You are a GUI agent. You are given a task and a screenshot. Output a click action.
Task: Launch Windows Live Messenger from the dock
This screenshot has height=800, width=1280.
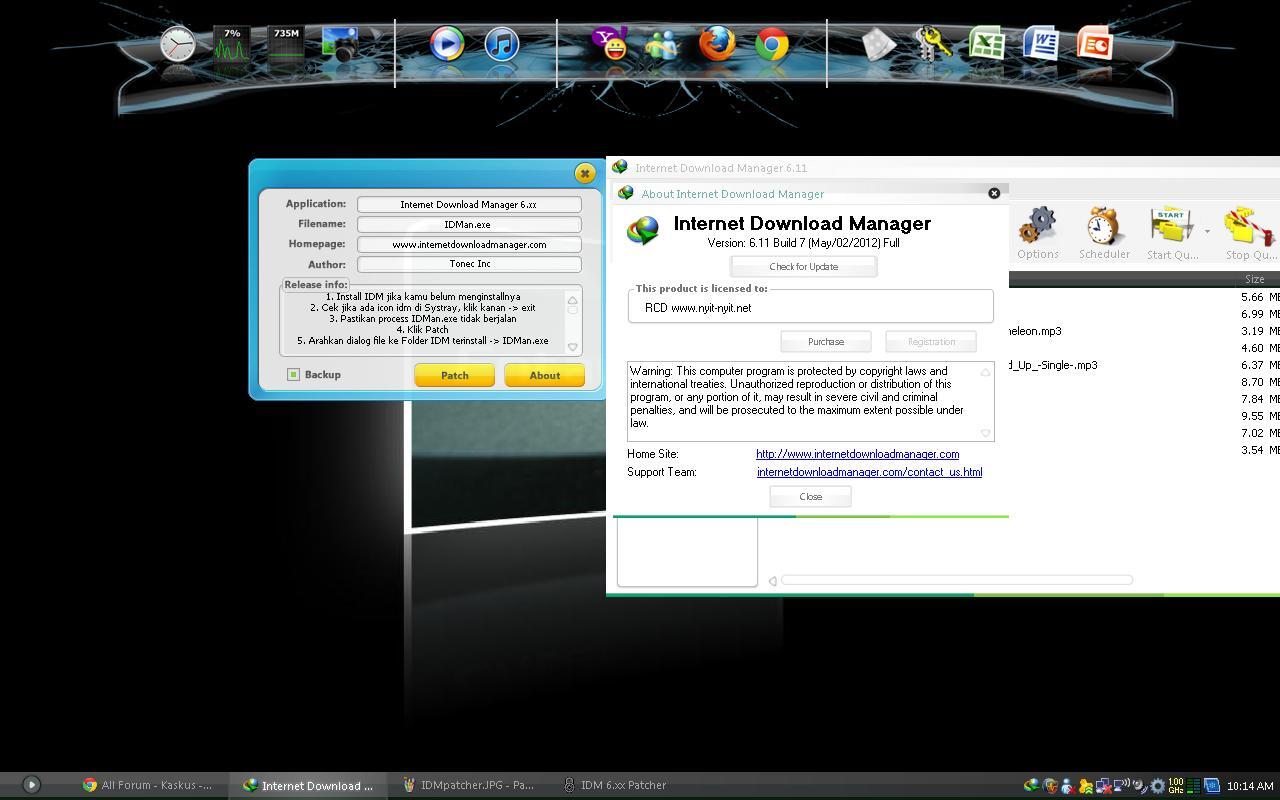pos(663,45)
